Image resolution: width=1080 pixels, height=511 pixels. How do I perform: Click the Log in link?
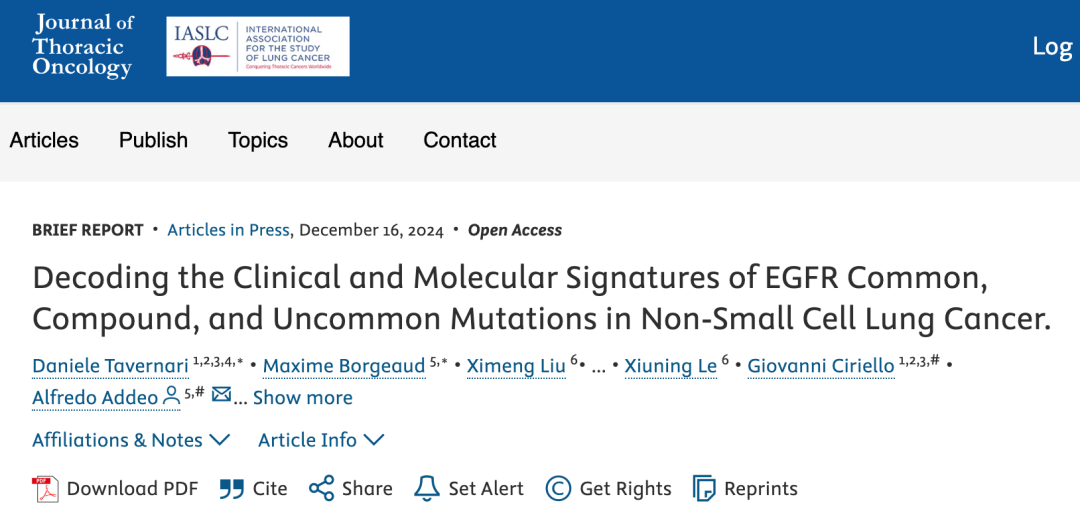pos(1052,46)
